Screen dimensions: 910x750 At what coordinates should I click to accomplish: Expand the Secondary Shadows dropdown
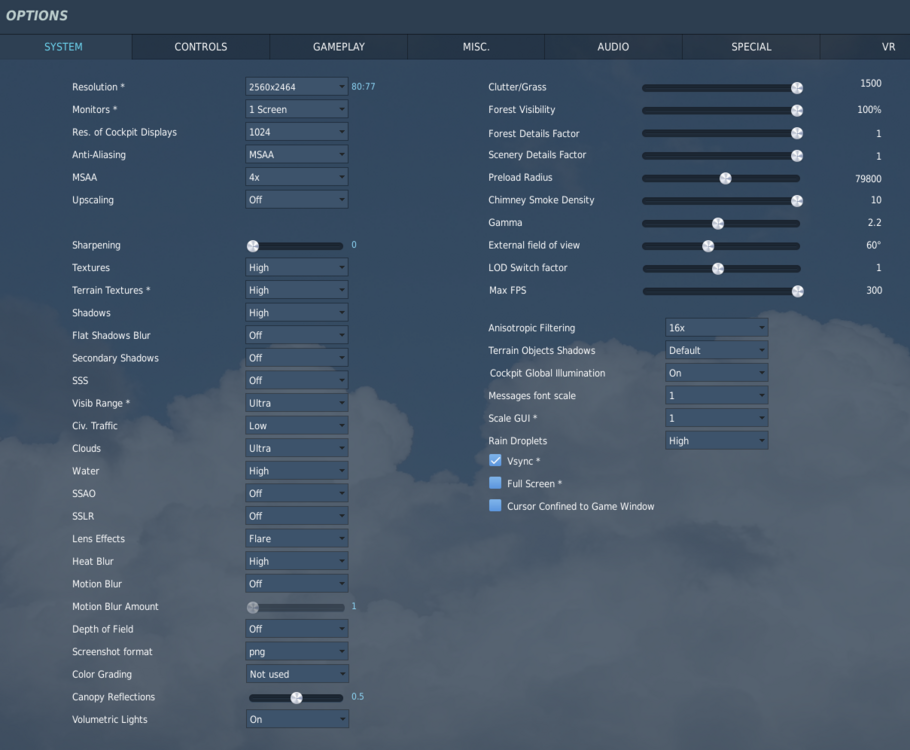pos(297,358)
